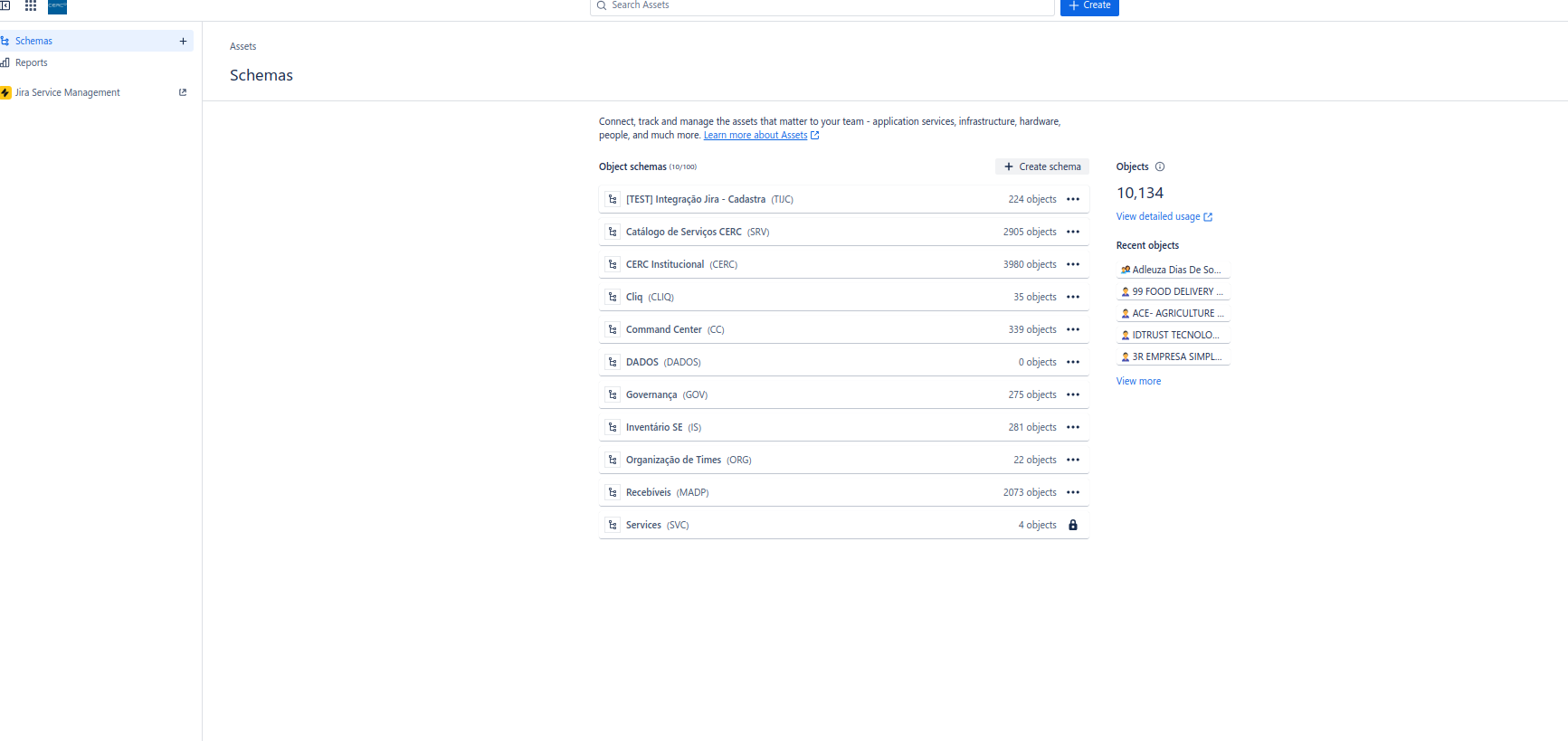Open the Learn more about Assets link
The image size is (1568, 741).
[x=761, y=136]
